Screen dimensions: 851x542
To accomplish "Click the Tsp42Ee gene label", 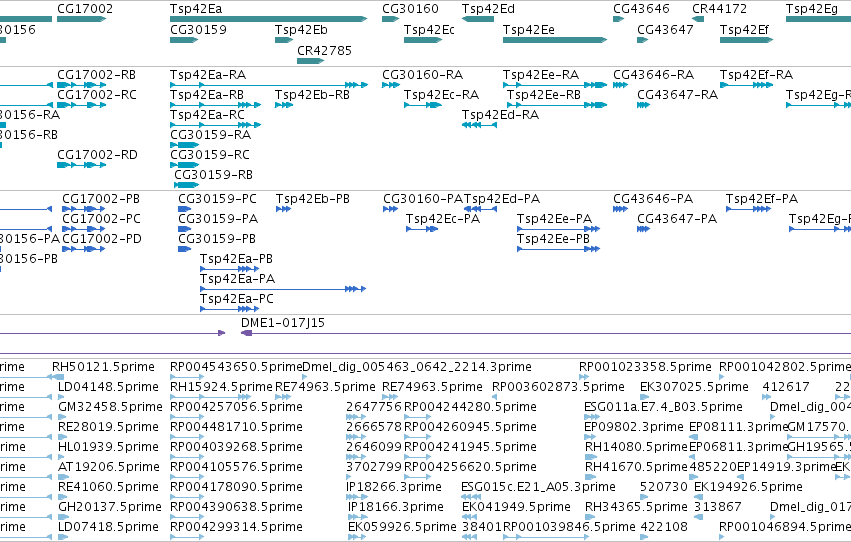I will coord(529,29).
